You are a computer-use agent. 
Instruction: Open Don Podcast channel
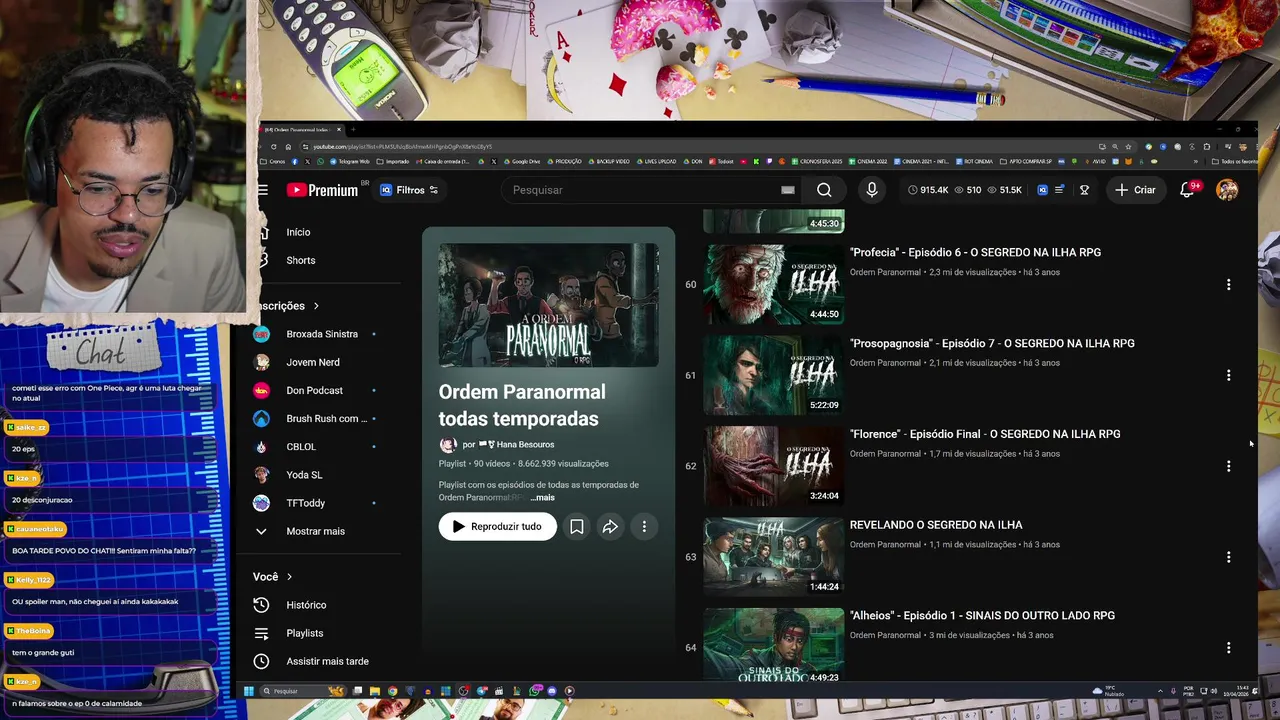[314, 390]
